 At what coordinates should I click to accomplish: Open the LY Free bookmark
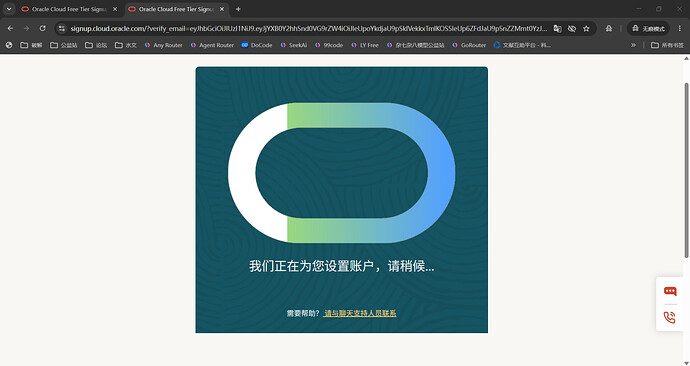click(x=365, y=45)
